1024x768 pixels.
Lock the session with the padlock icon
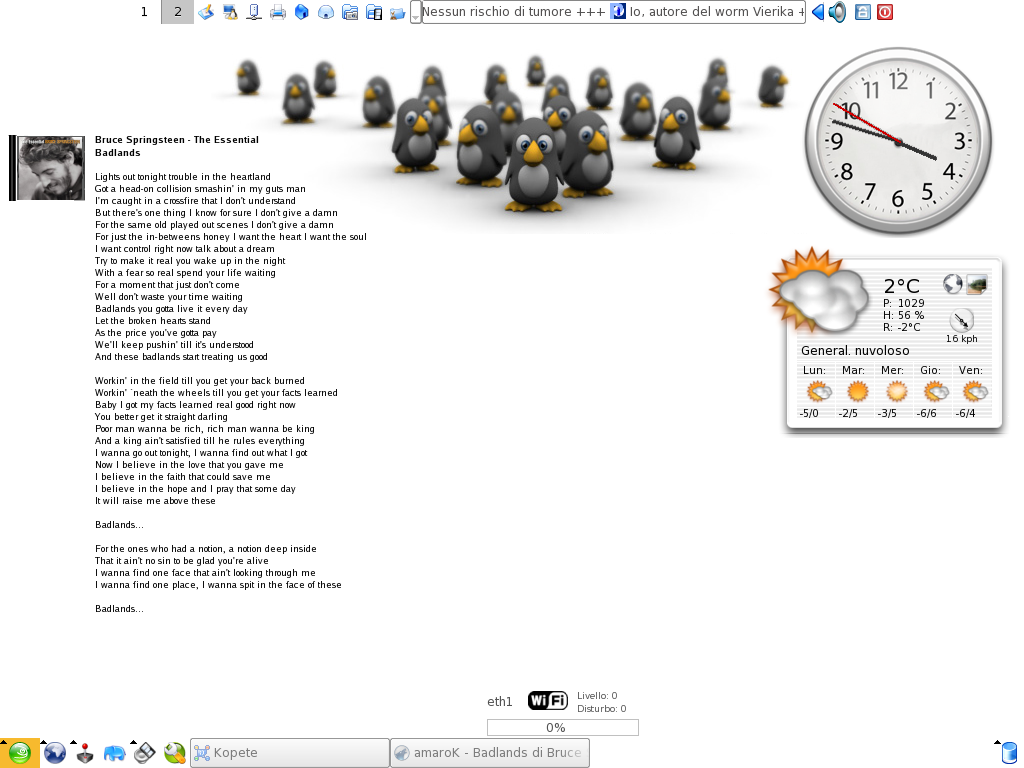tap(863, 12)
